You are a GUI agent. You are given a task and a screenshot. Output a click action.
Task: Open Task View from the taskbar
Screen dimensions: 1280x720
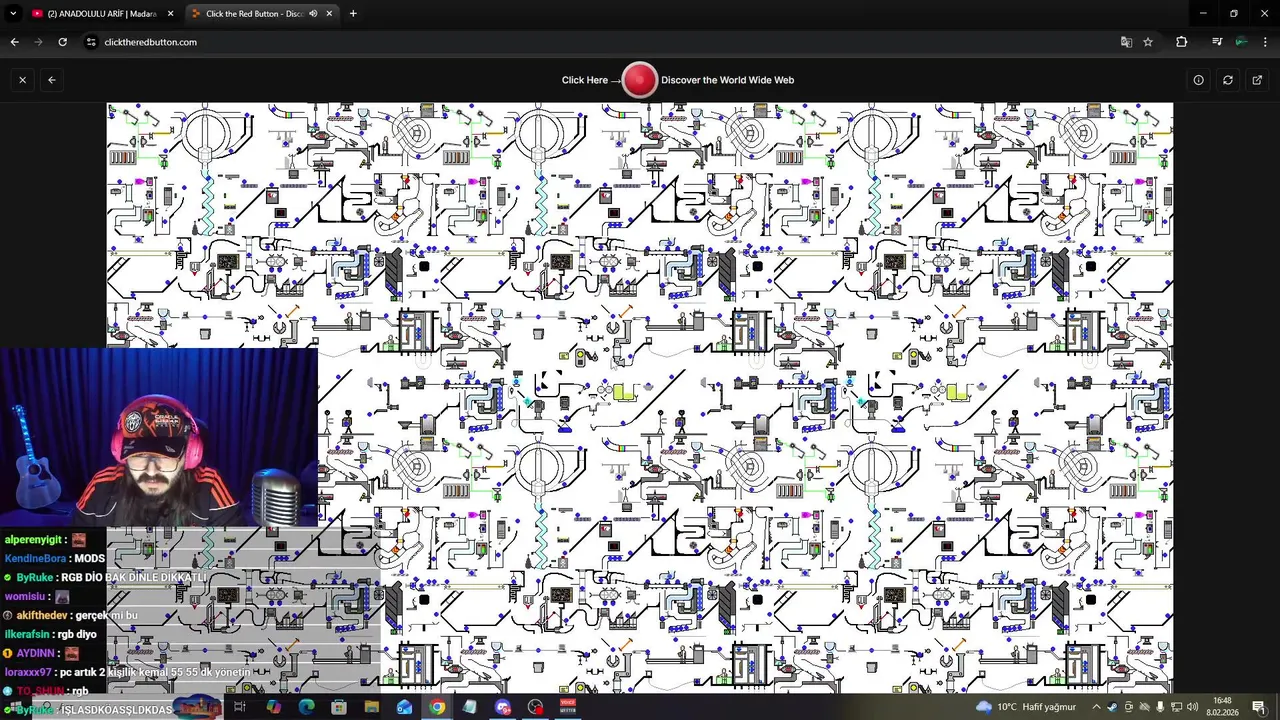click(240, 707)
